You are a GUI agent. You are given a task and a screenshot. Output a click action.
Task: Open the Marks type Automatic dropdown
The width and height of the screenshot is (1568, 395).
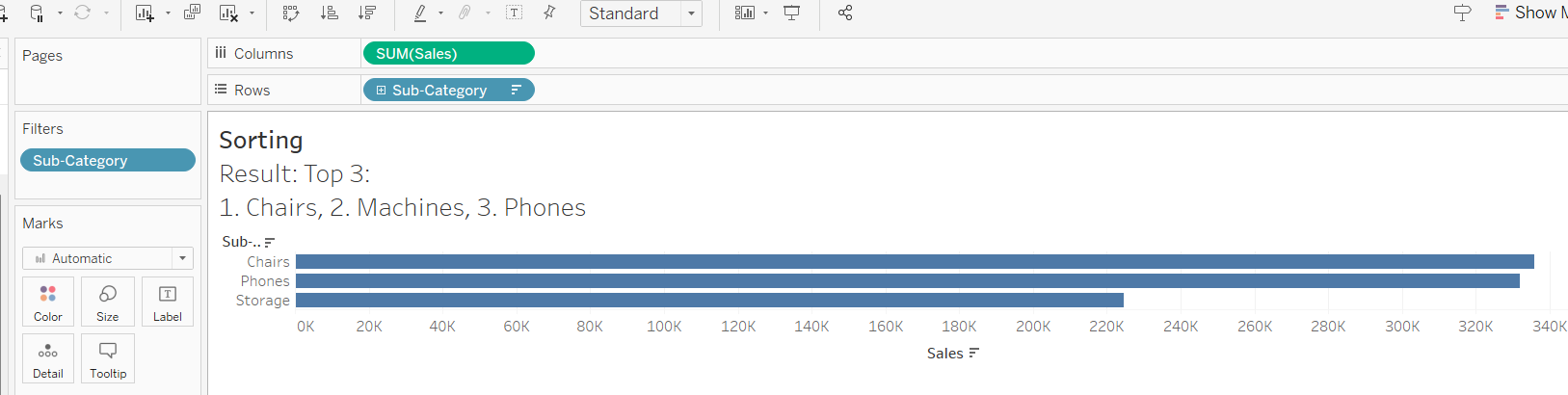pyautogui.click(x=108, y=258)
